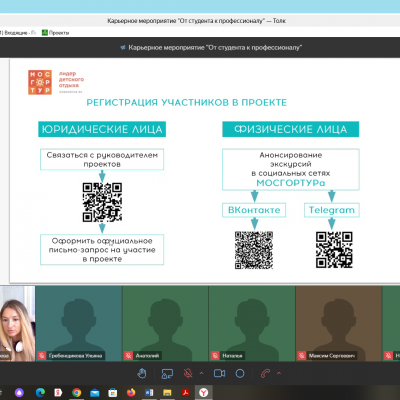Start recording with the circle icon
Screen dimensions: 400x400
coord(240,373)
